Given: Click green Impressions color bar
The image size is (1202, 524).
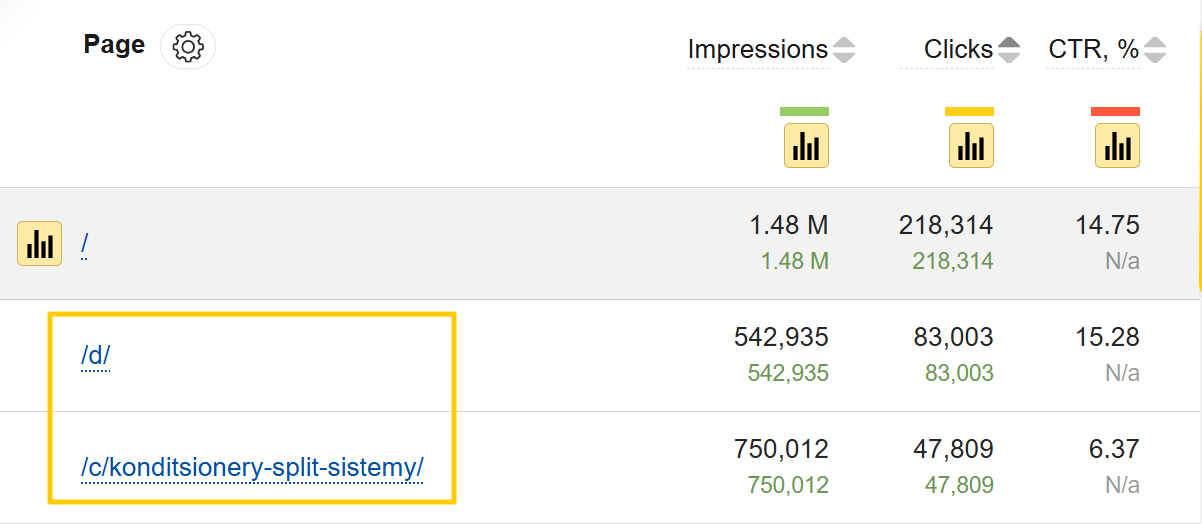Looking at the screenshot, I should 804,111.
